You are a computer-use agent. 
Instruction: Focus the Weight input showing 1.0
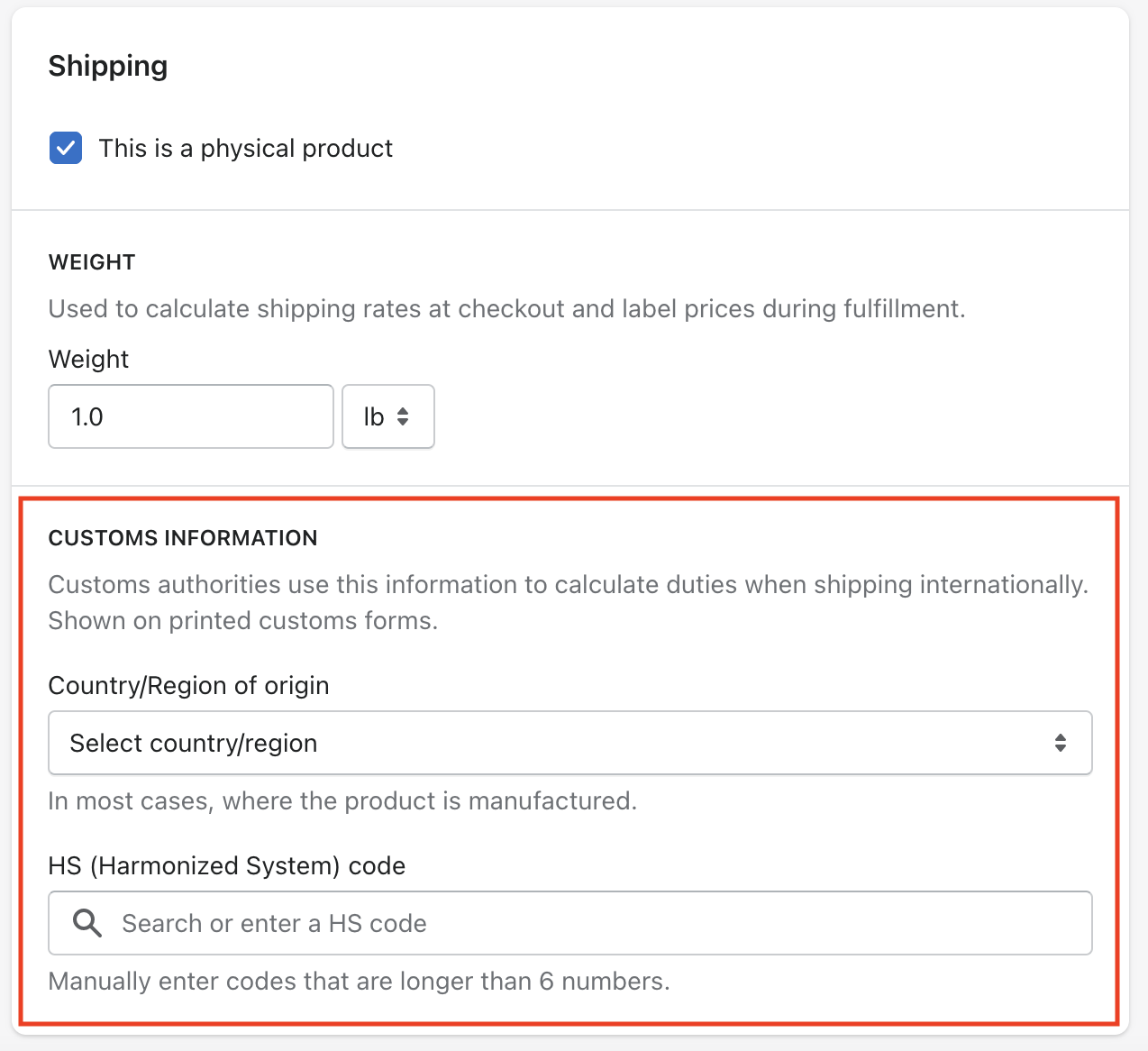pyautogui.click(x=191, y=416)
